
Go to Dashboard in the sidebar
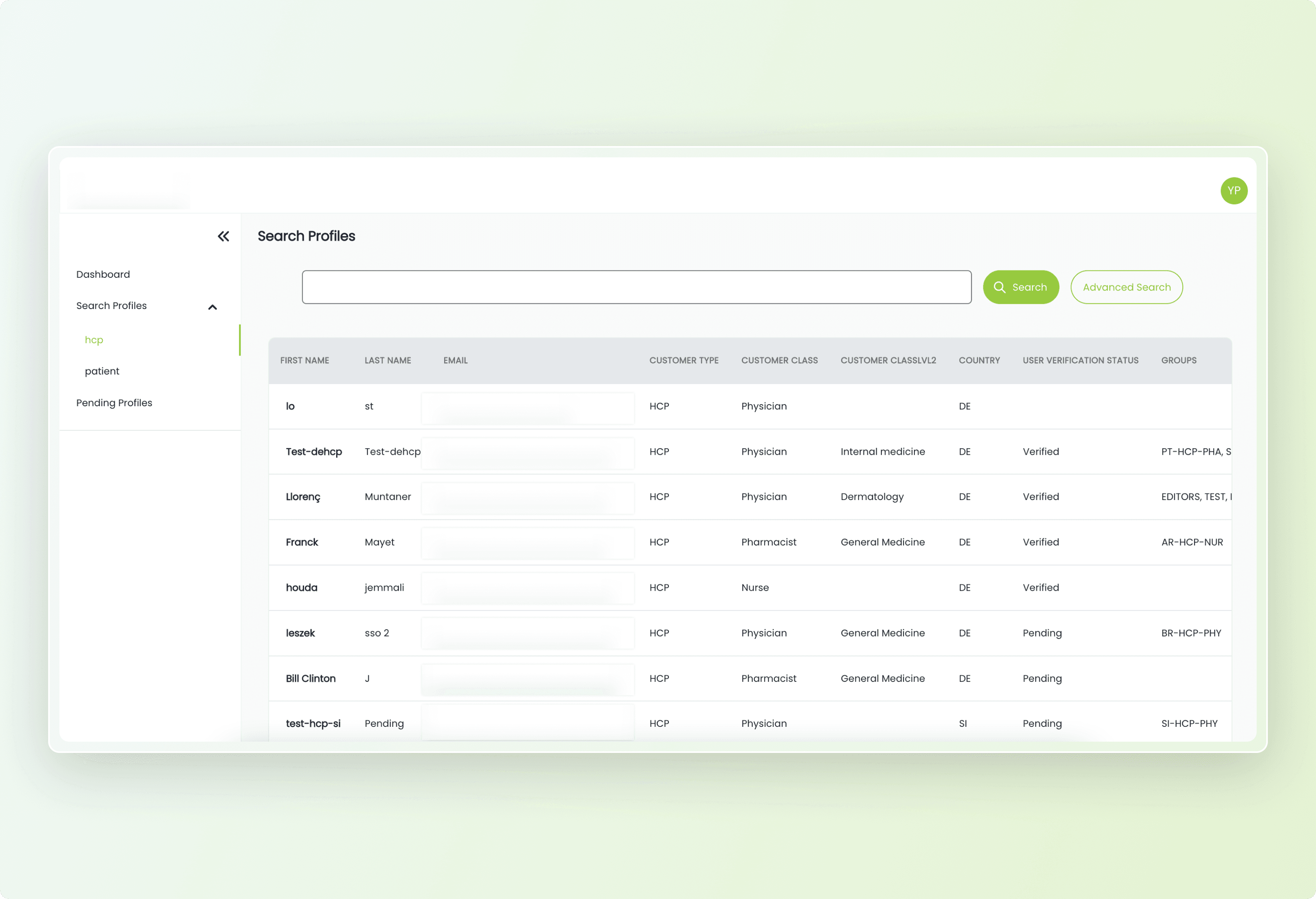point(103,274)
